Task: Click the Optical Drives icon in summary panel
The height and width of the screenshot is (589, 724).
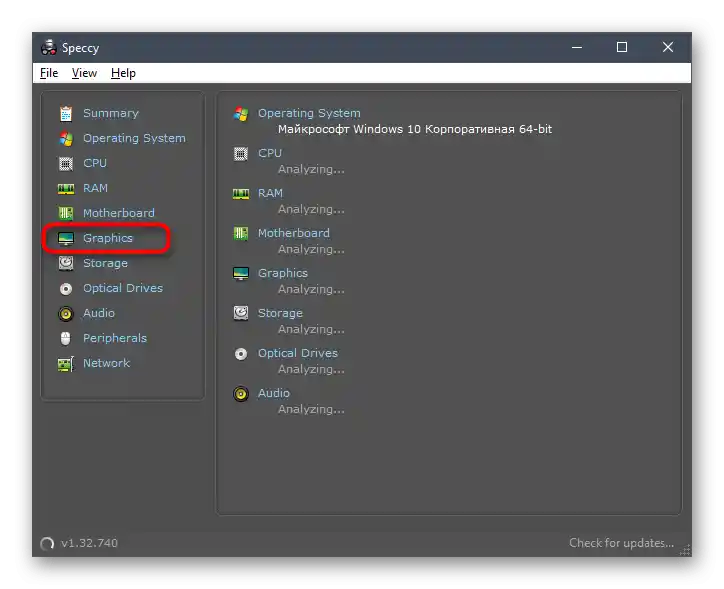Action: 241,354
